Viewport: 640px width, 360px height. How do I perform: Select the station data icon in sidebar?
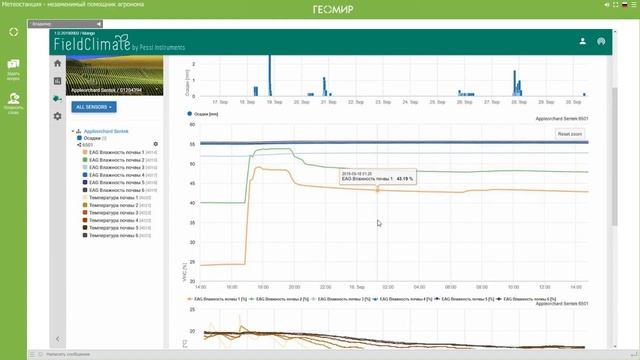pyautogui.click(x=58, y=99)
